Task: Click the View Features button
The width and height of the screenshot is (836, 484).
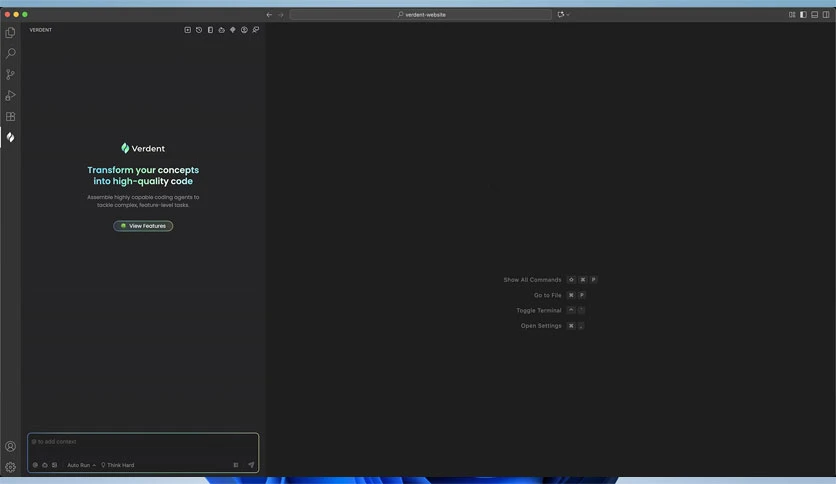Action: (x=143, y=226)
